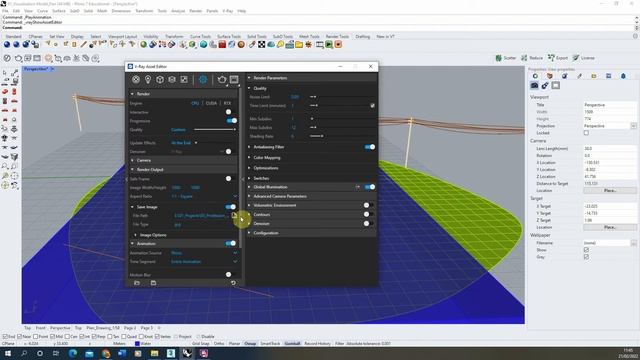Open the Time Segment dropdown

click(x=235, y=262)
